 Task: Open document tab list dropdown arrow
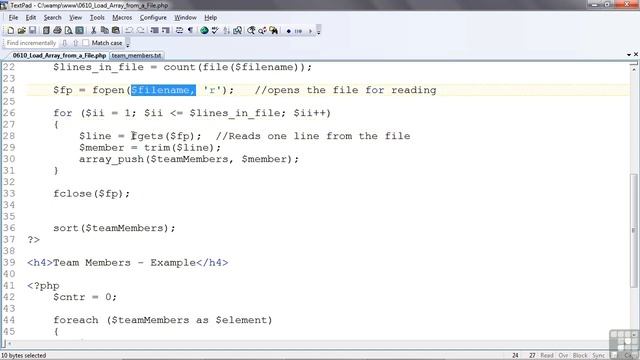[x=629, y=55]
